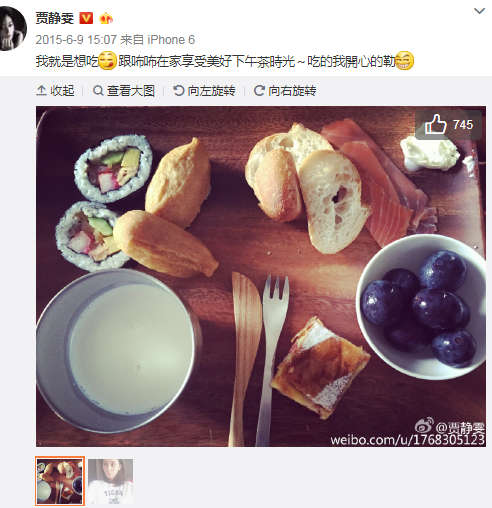Click the magnifier icon for large view
Screen dimensions: 492x508
(x=98, y=90)
